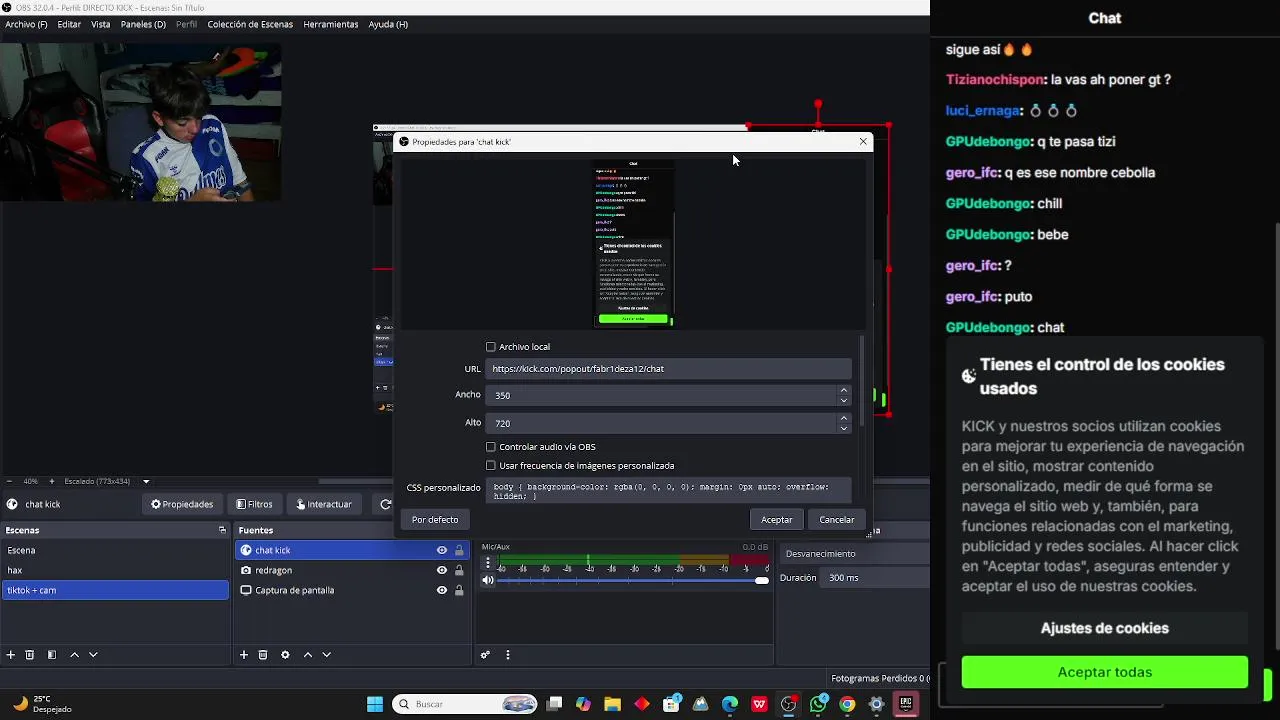Viewport: 1280px width, 720px height.
Task: Open Desvanecimiento transition dropdown
Action: click(855, 554)
